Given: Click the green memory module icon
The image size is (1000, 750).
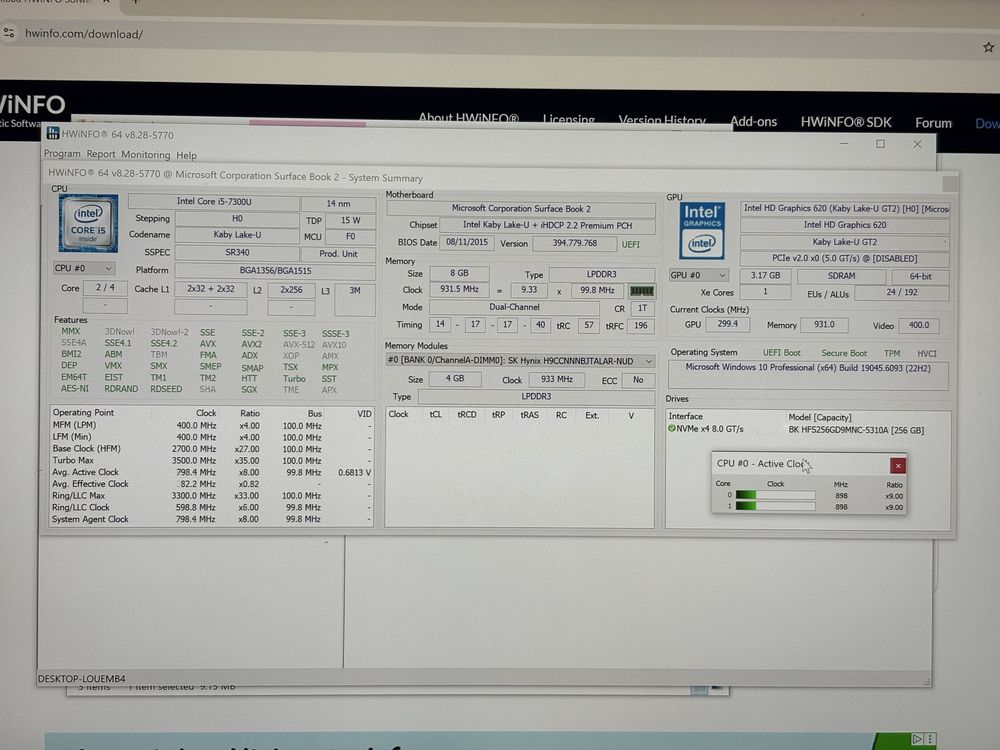Looking at the screenshot, I should pos(642,291).
